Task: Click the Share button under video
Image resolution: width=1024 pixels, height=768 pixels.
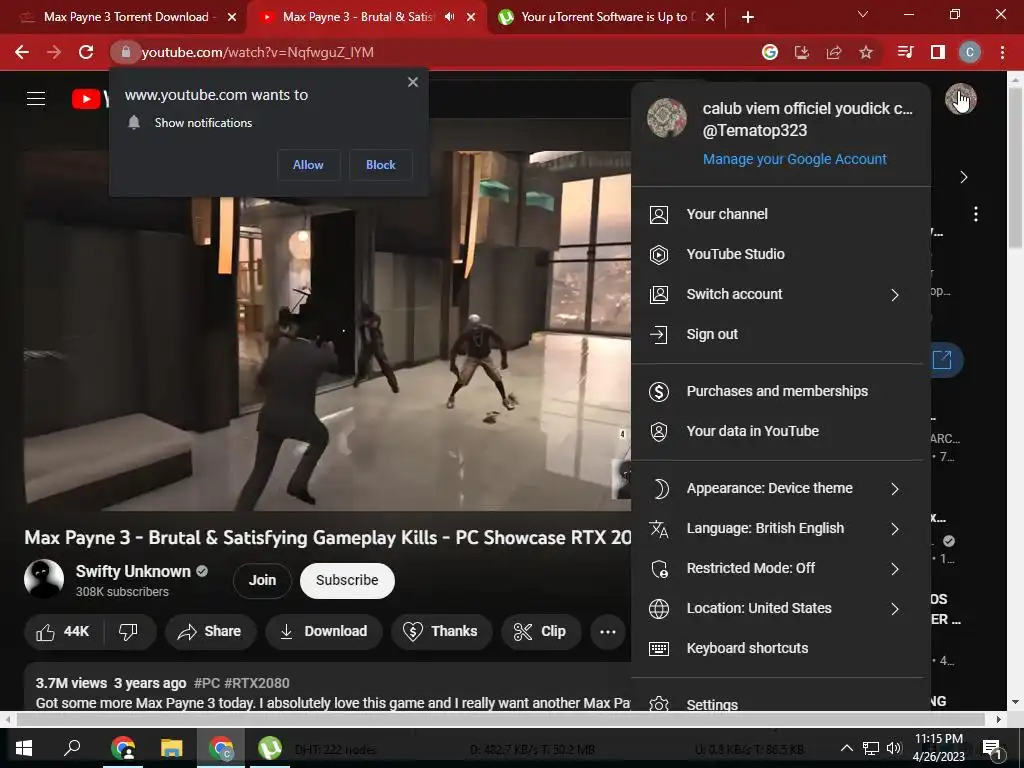Action: [x=210, y=632]
